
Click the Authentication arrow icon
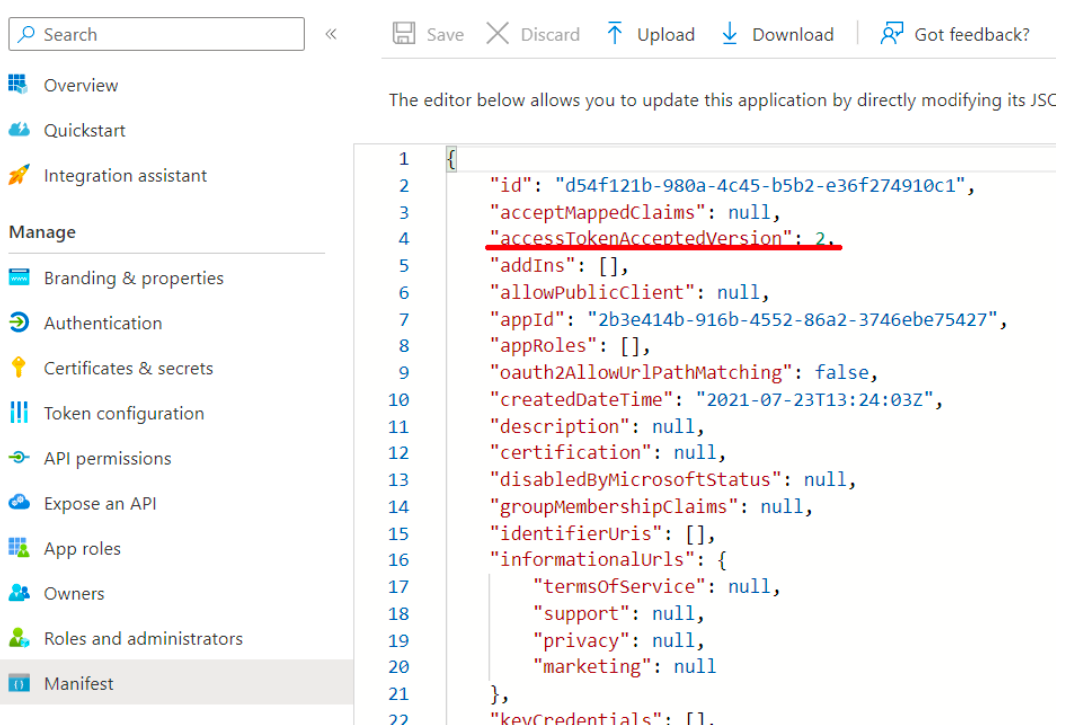18,321
